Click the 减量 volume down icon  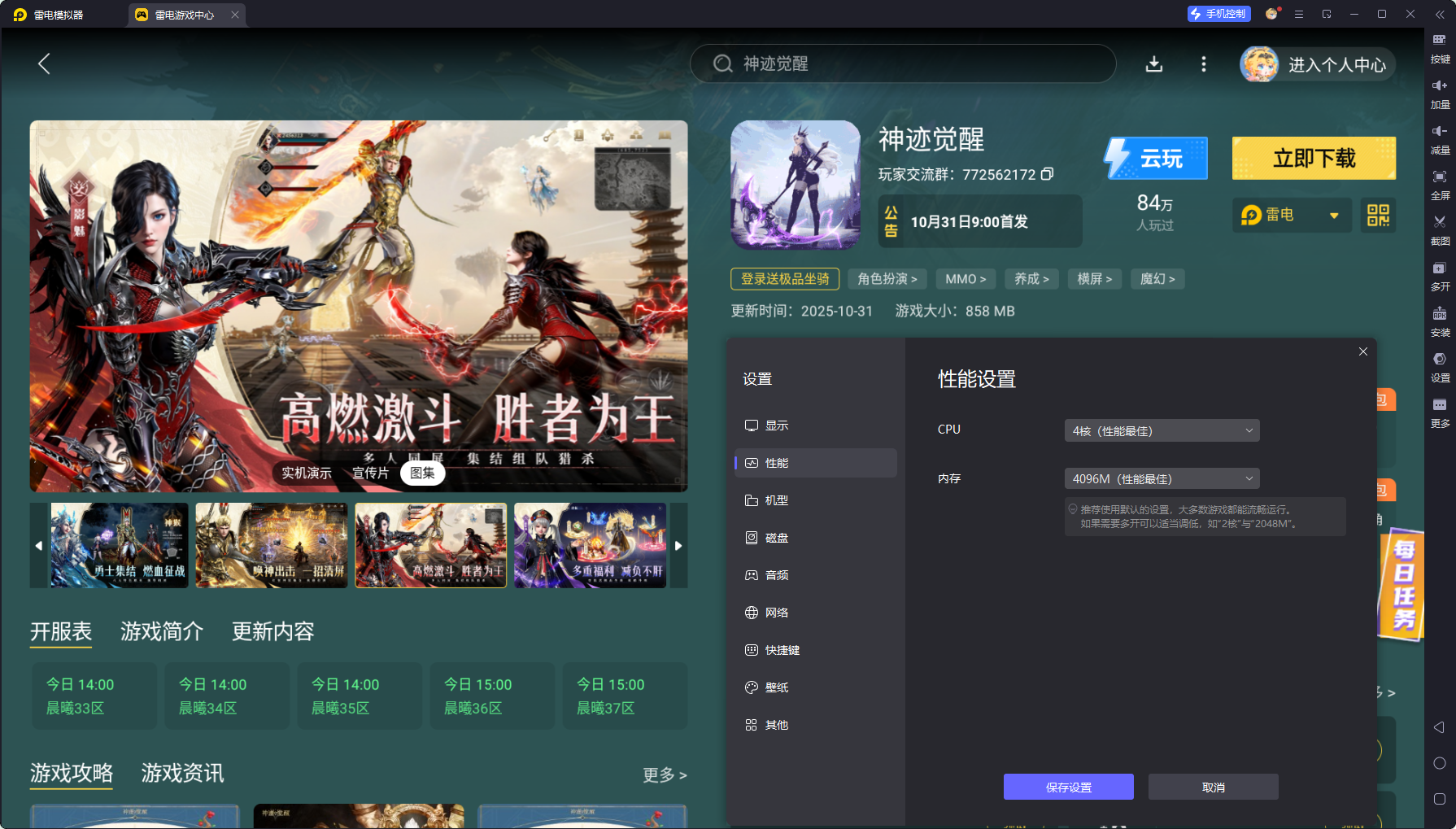click(x=1439, y=140)
